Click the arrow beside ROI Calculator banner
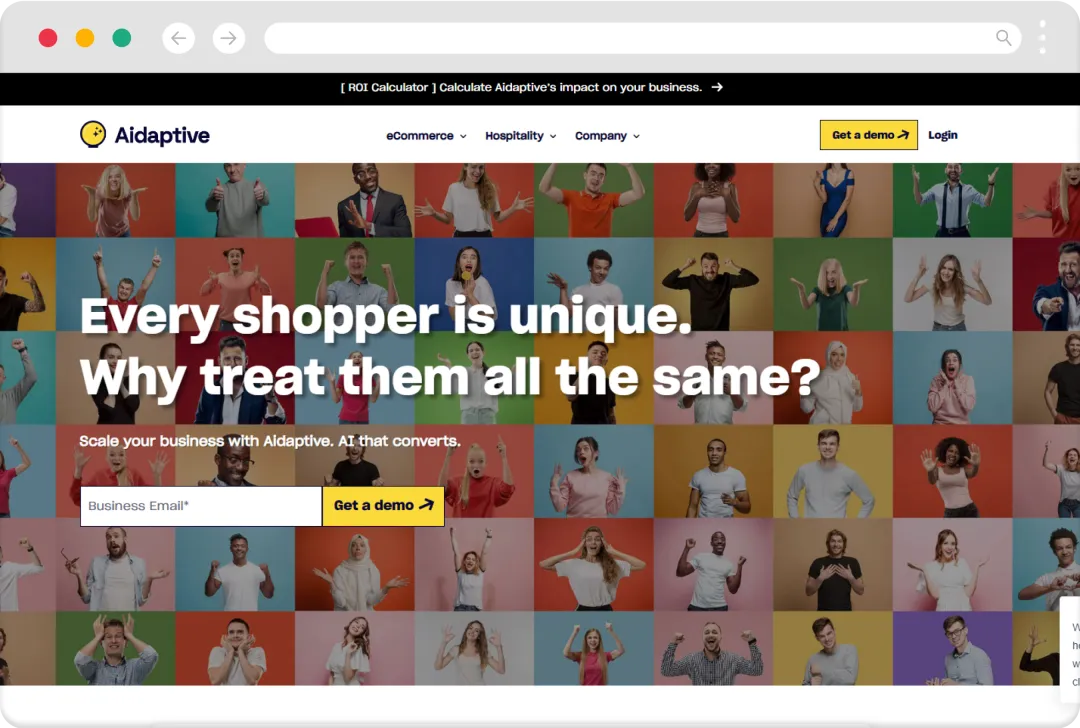1080x728 pixels. click(717, 87)
